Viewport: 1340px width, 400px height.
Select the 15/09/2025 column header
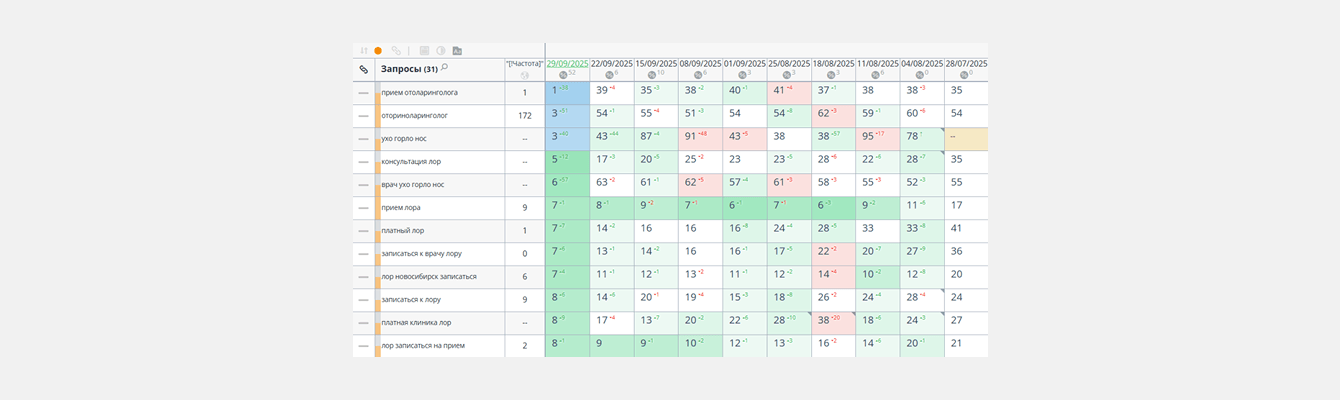point(656,63)
